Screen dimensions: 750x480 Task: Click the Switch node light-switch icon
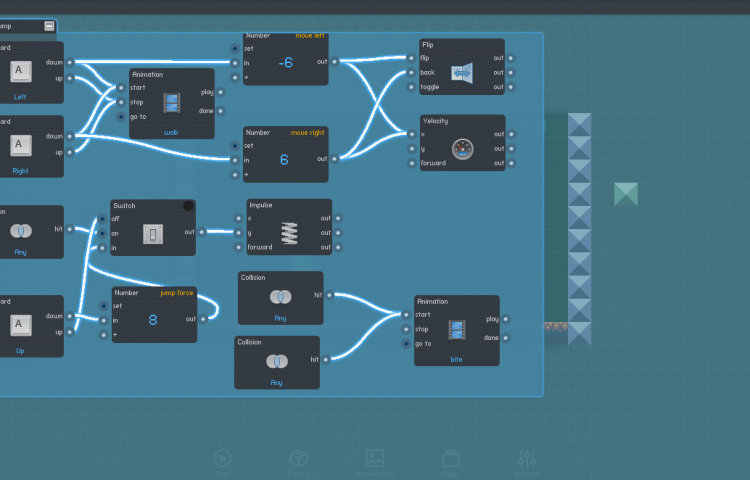[153, 234]
